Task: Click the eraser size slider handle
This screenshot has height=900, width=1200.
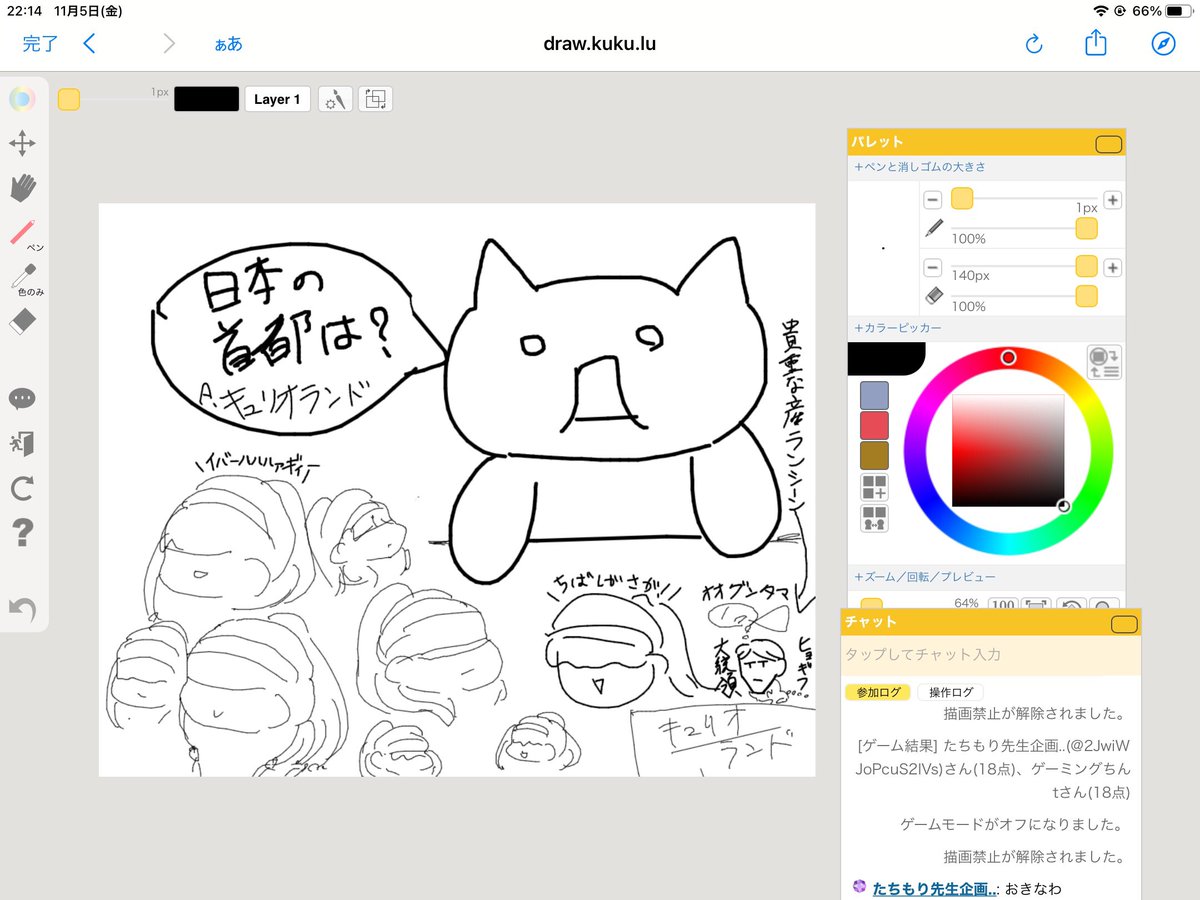Action: pyautogui.click(x=1086, y=266)
